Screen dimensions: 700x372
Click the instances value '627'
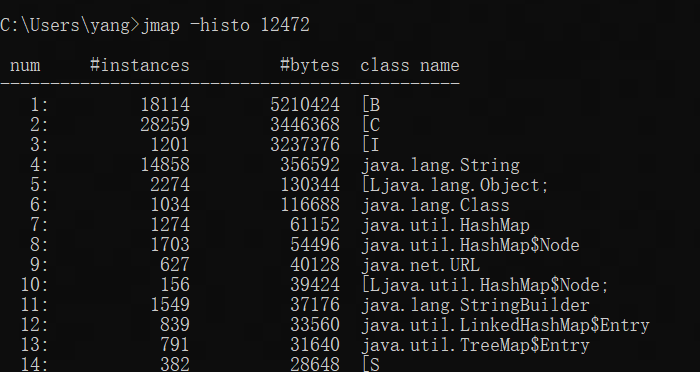(x=175, y=265)
